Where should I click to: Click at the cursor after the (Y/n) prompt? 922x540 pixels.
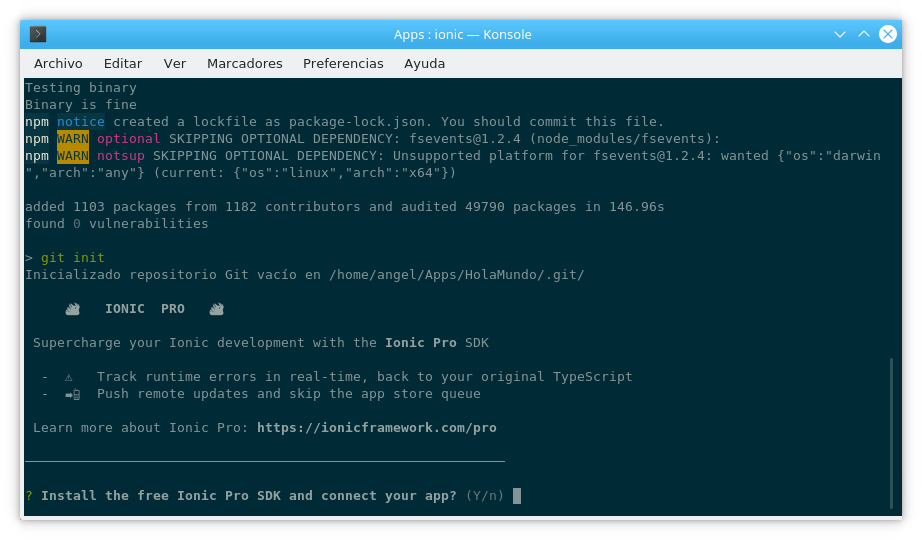tap(517, 496)
